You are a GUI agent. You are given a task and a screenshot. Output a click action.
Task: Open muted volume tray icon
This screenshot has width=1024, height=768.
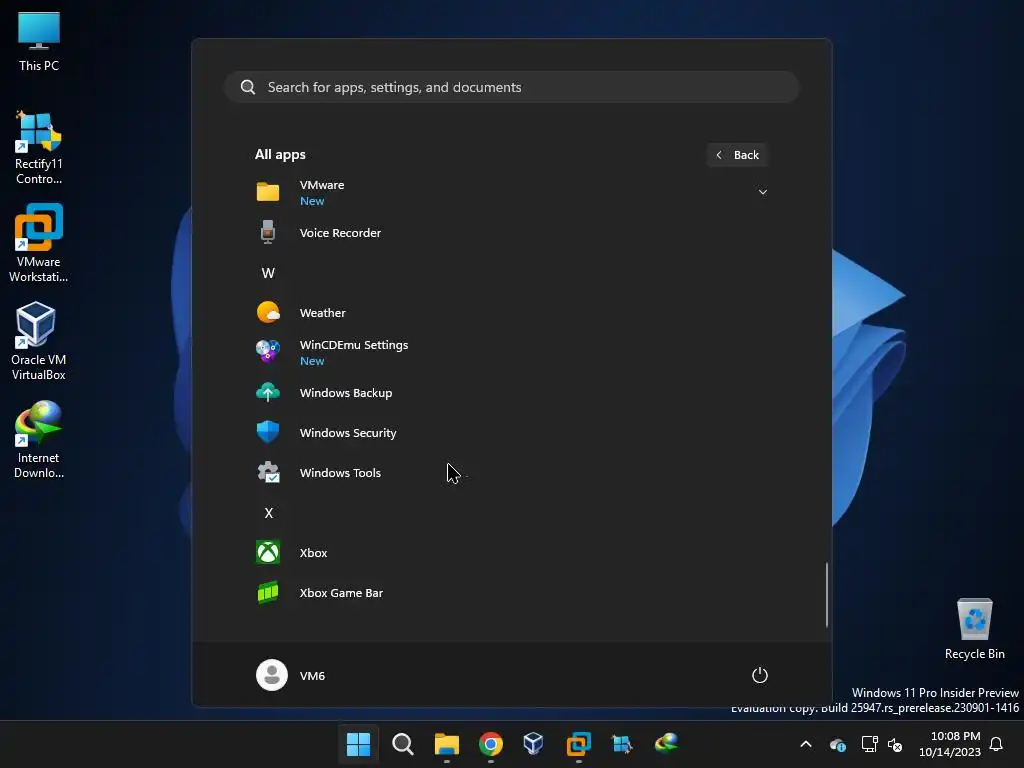coord(895,744)
